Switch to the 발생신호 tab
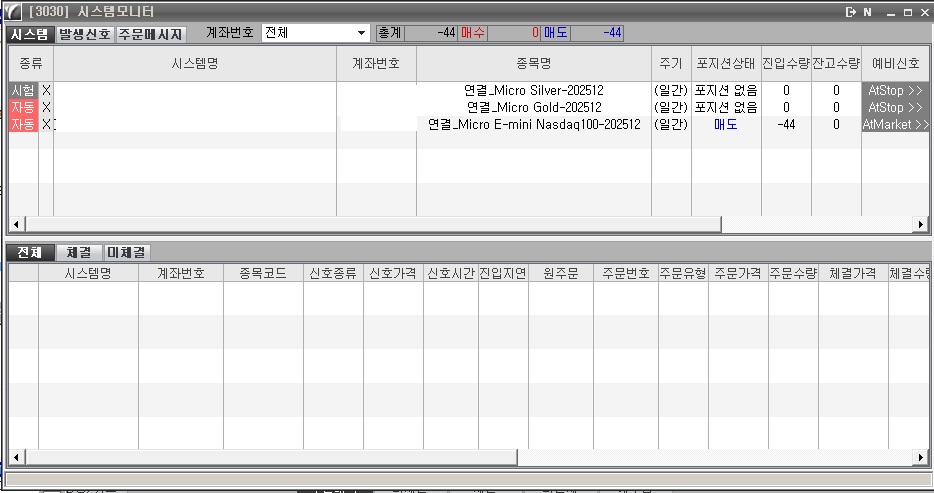This screenshot has height=493, width=934. tap(85, 33)
